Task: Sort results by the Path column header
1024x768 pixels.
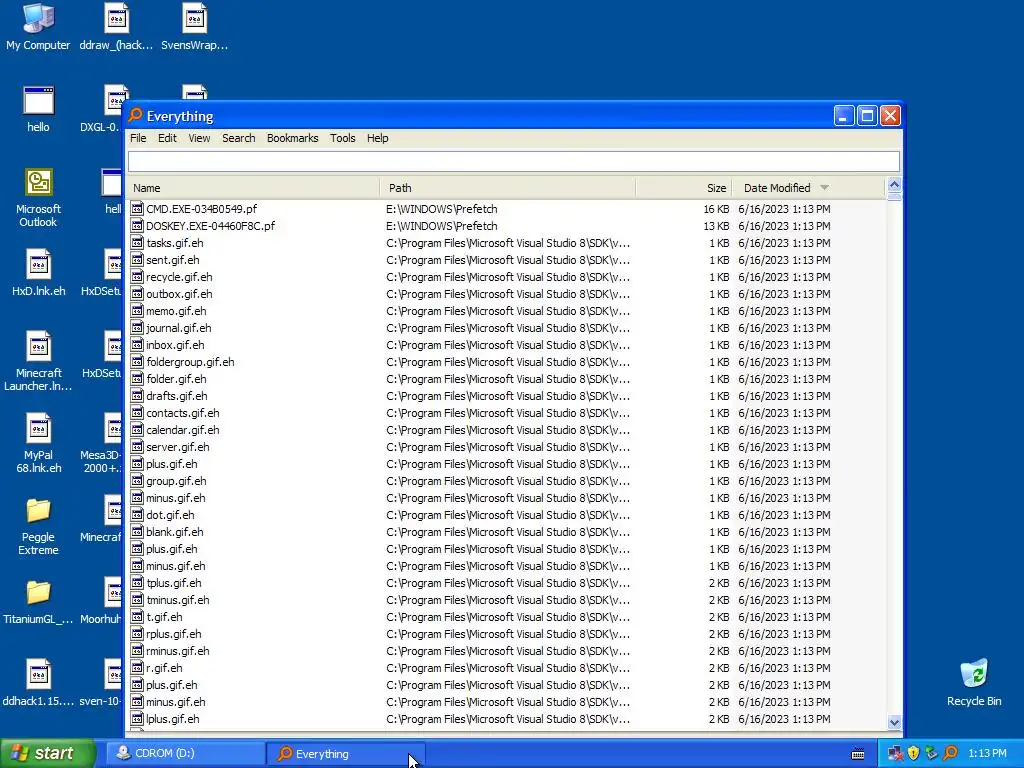Action: [507, 187]
